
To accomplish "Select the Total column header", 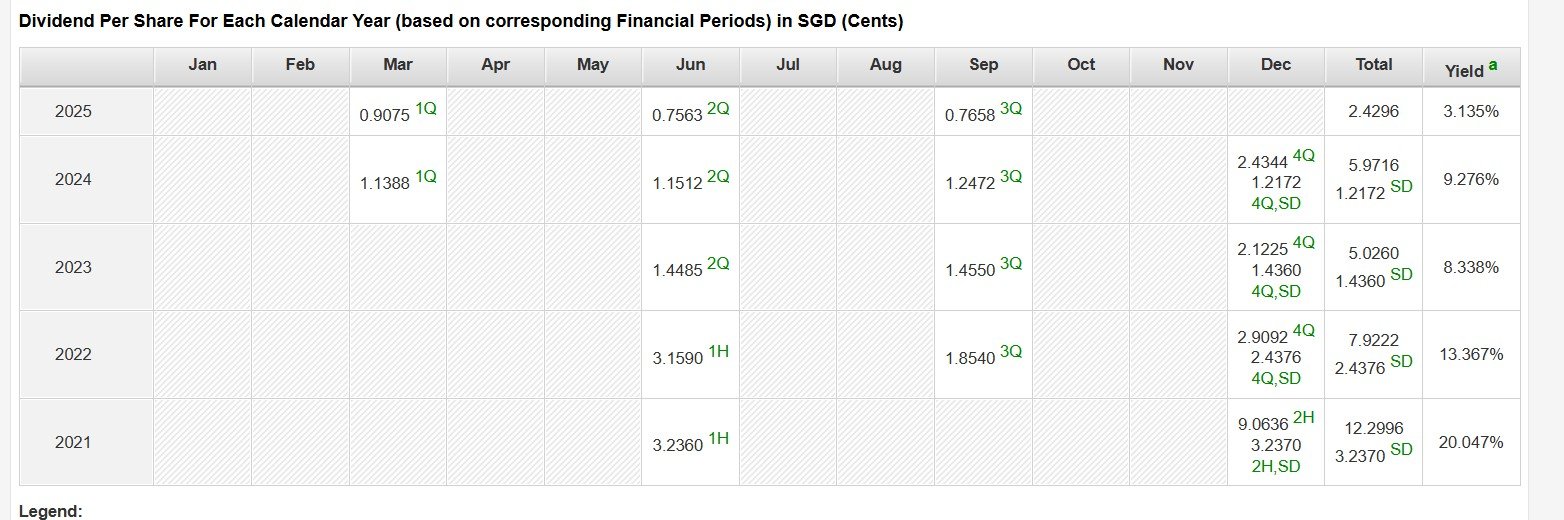I will 1373,65.
